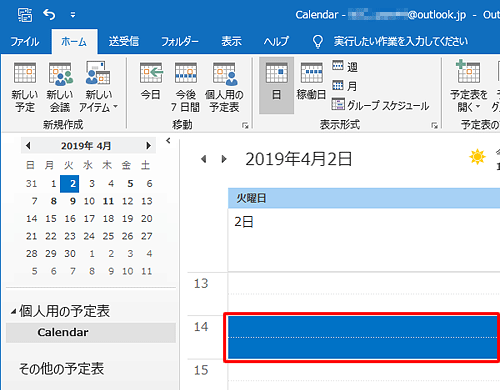The image size is (500, 390).
Task: Click the Undo arrow in the quick access toolbar
Action: [x=49, y=15]
